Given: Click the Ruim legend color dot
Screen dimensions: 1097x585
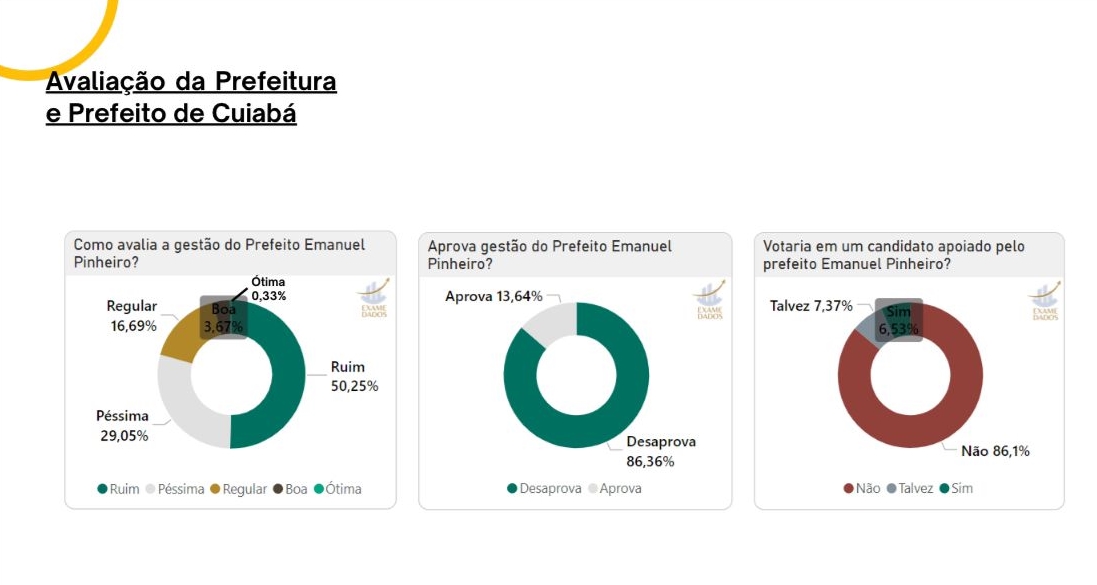Looking at the screenshot, I should 102,489.
